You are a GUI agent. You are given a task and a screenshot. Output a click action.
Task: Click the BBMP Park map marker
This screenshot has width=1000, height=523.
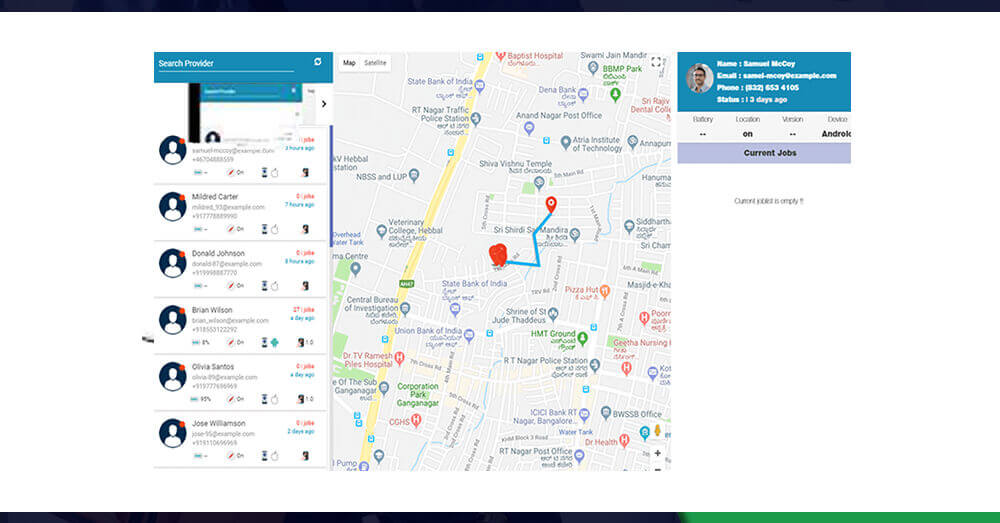click(615, 95)
